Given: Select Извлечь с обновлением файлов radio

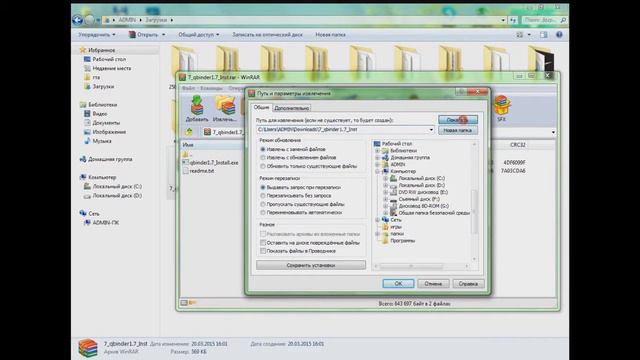Looking at the screenshot, I should click(x=263, y=158).
